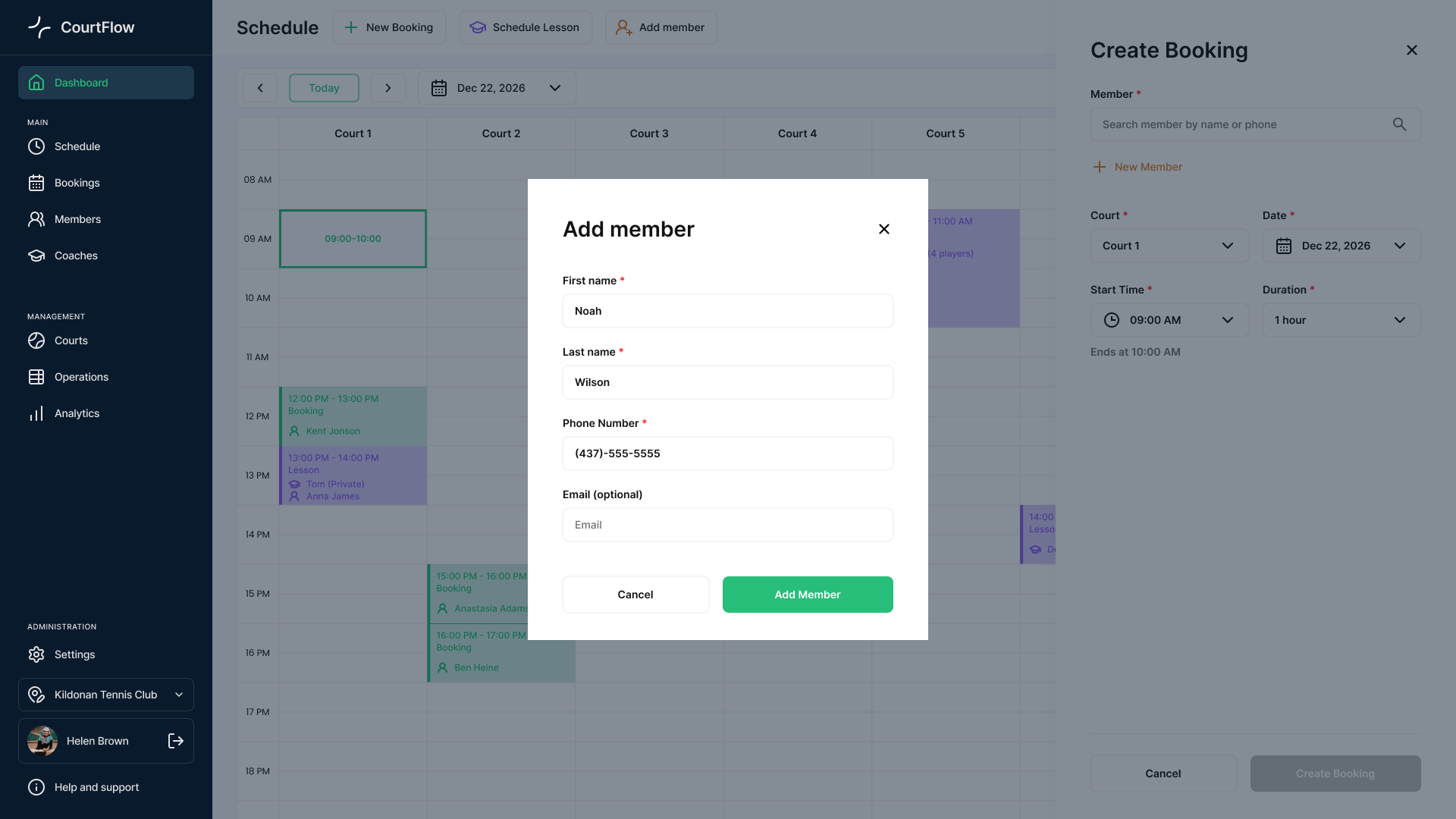Open Start Time 09:00 AM dropdown
Image resolution: width=1456 pixels, height=819 pixels.
pyautogui.click(x=1169, y=320)
